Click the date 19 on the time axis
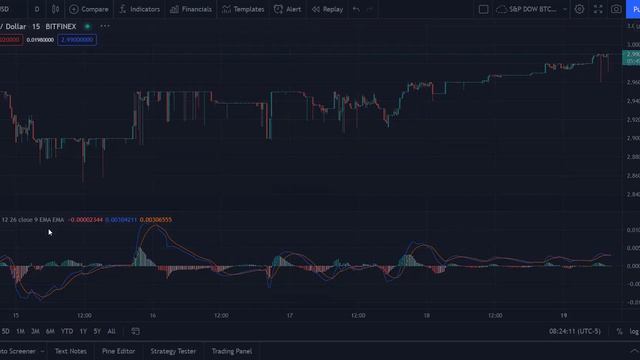The width and height of the screenshot is (640, 360). click(564, 316)
